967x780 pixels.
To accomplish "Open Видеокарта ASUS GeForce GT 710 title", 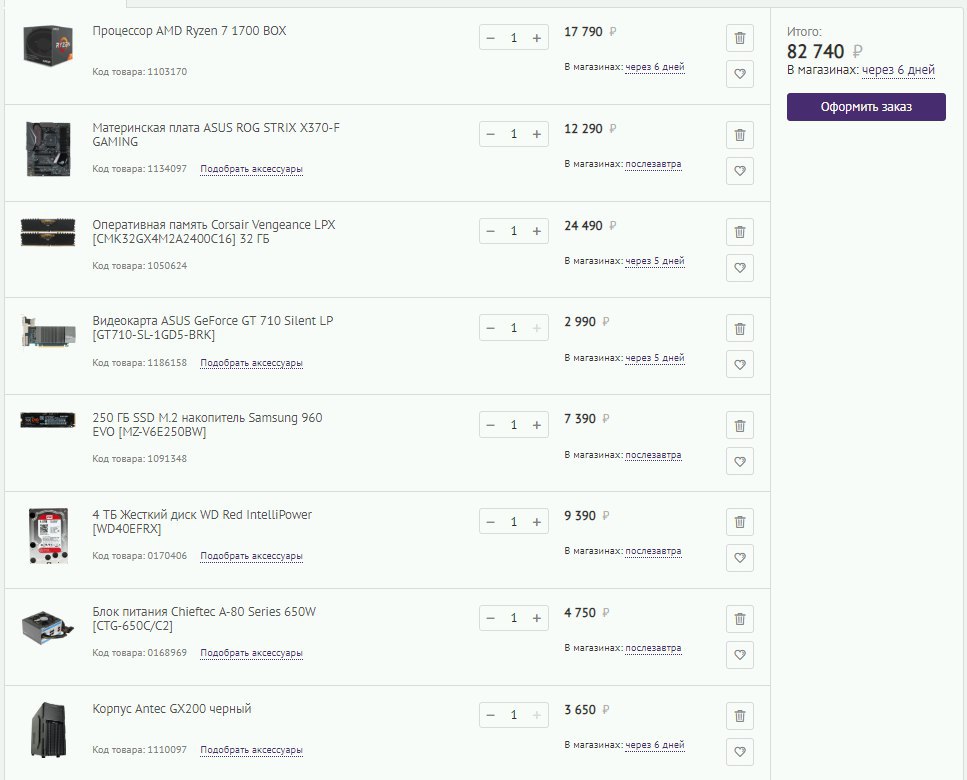I will 213,327.
